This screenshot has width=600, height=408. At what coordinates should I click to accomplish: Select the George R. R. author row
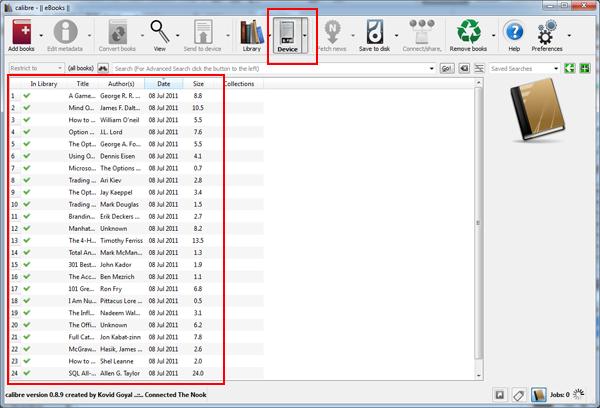[137, 96]
